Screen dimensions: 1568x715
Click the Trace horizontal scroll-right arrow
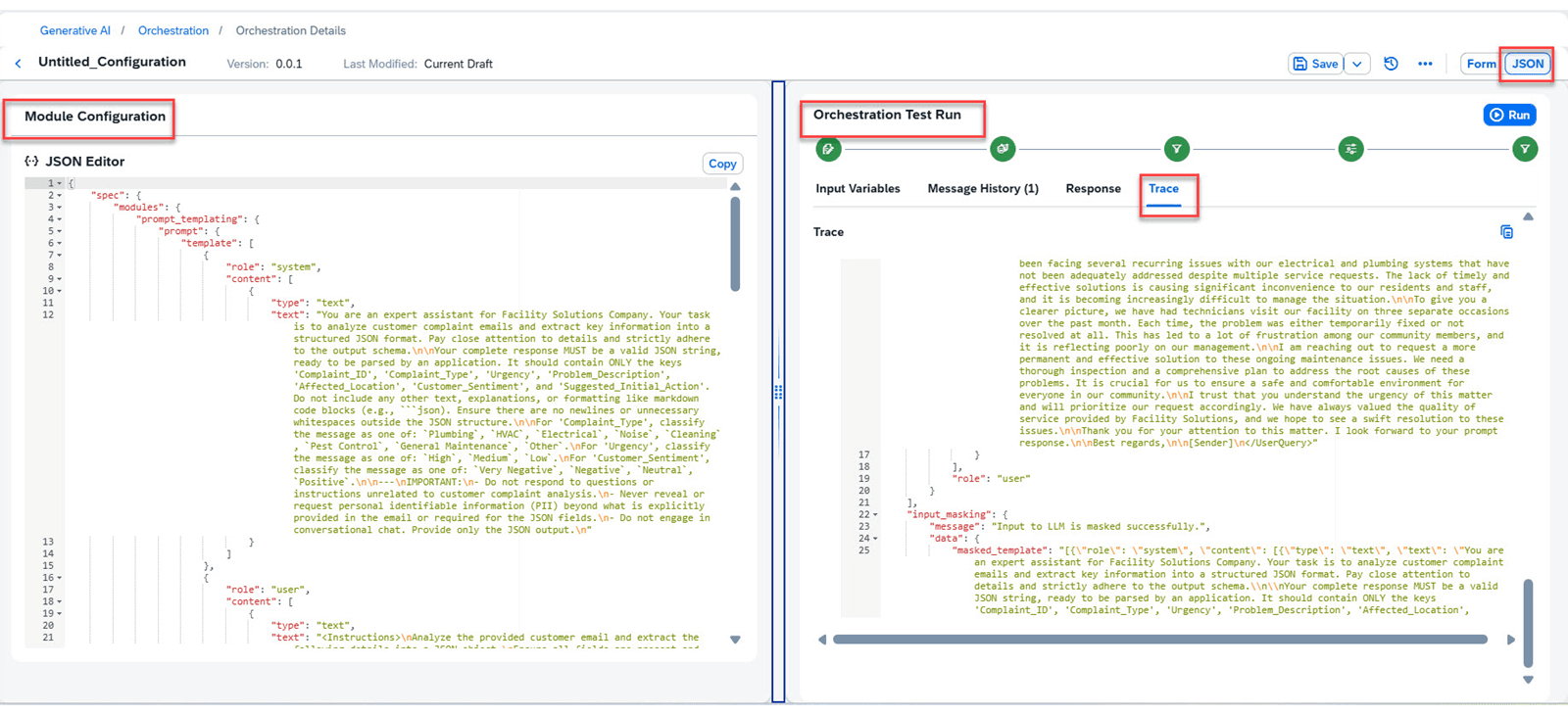[x=1511, y=640]
